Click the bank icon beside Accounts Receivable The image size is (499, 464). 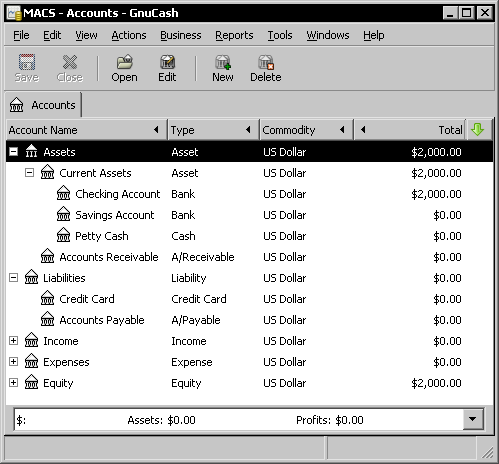coord(47,257)
